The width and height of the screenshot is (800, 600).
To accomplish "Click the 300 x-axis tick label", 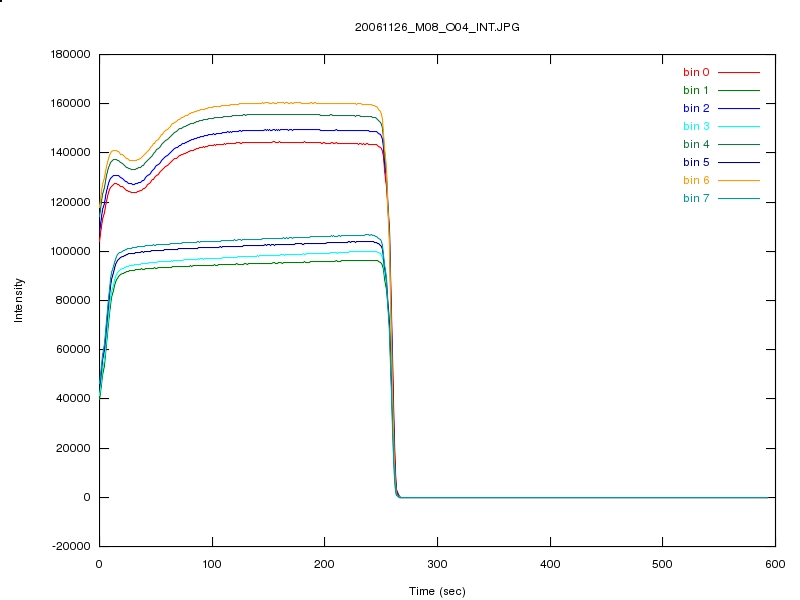I will point(437,564).
